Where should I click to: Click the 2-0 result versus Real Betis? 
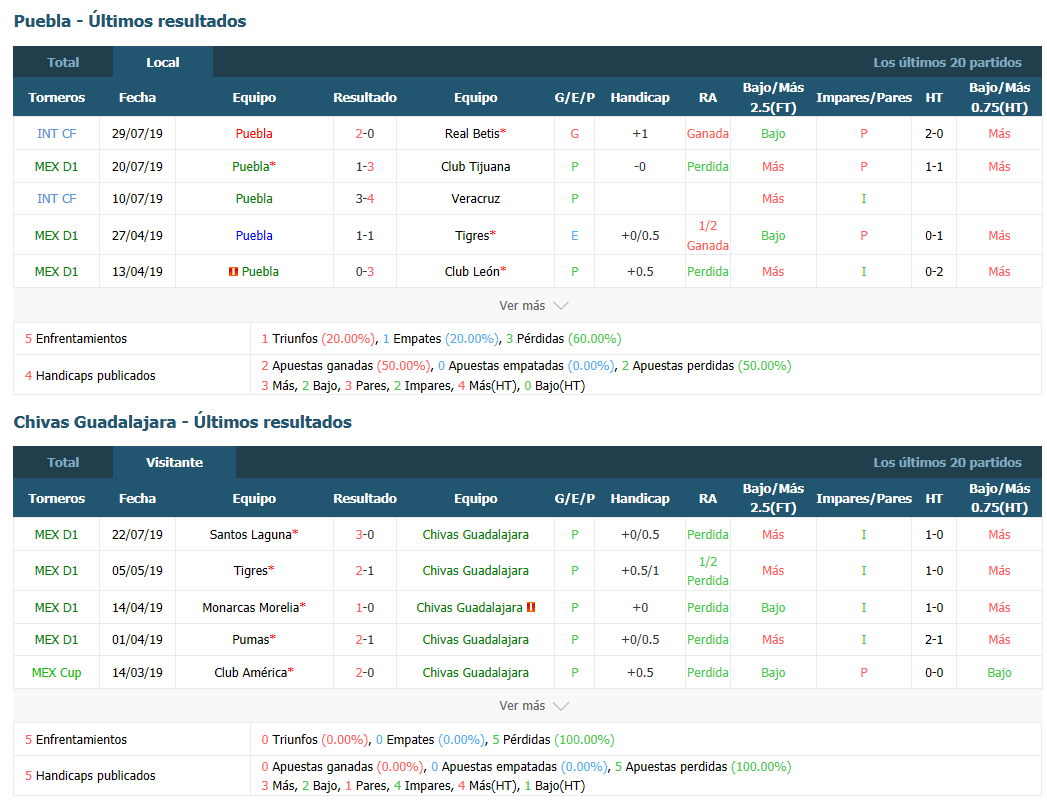coord(365,134)
